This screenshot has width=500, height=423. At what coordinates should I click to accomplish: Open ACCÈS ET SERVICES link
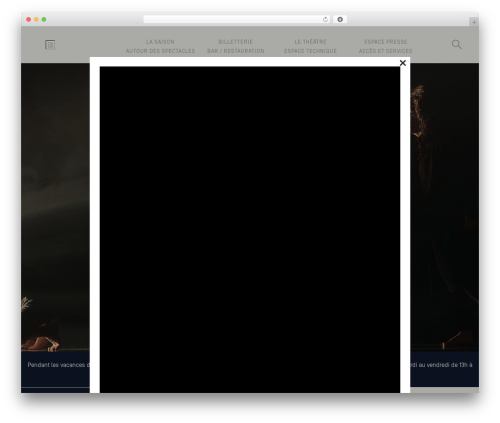click(x=386, y=51)
